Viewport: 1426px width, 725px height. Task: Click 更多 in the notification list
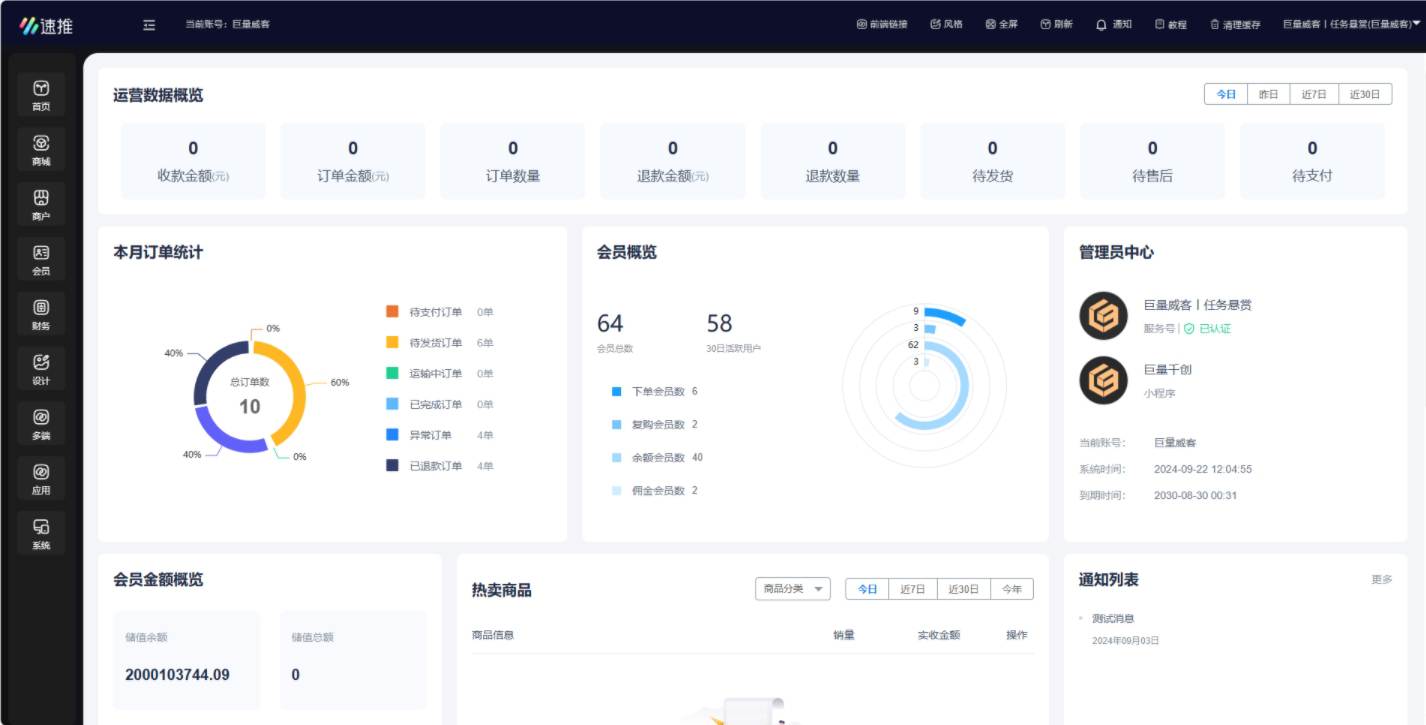point(1381,580)
